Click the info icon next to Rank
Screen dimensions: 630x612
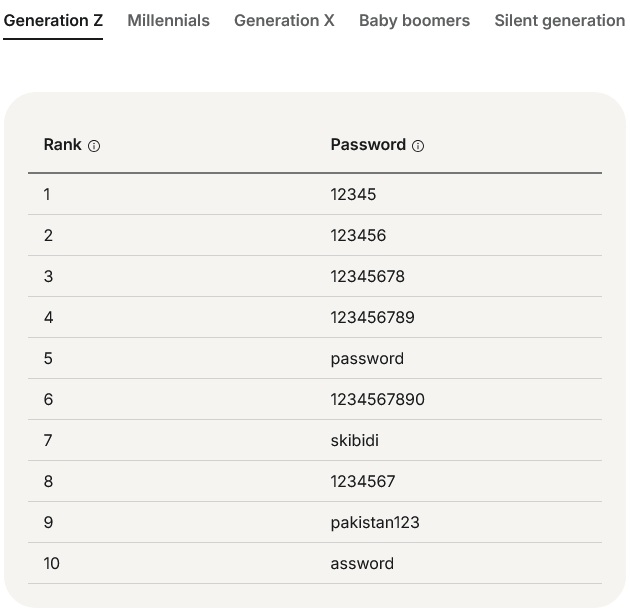[x=94, y=146]
